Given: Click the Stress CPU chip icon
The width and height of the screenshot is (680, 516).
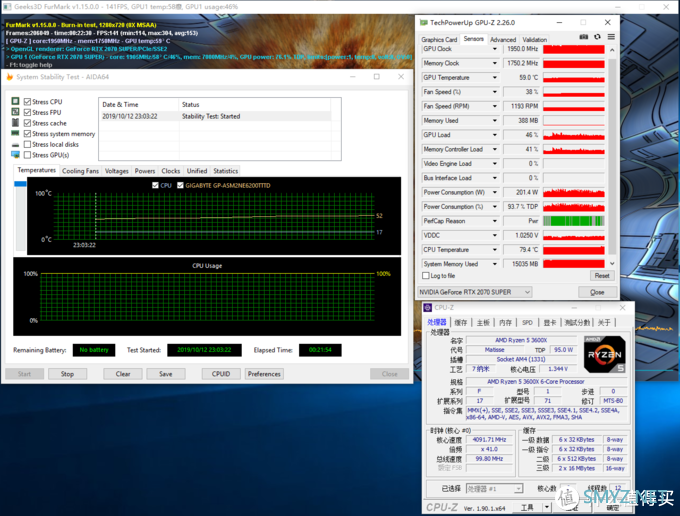Looking at the screenshot, I should 15,101.
